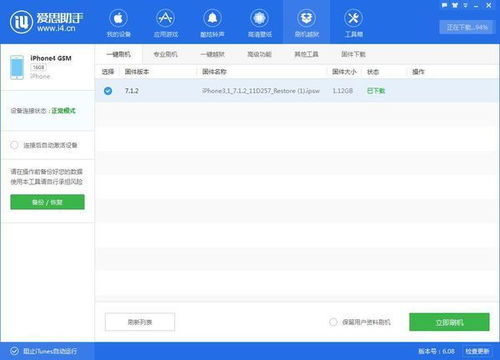Open the ringtones bell icon
500x360 pixels.
point(212,18)
